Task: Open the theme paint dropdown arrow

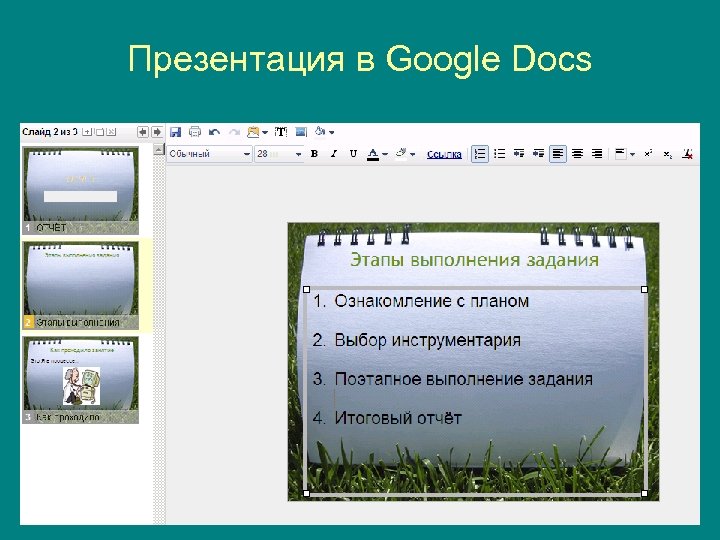Action: (x=332, y=133)
